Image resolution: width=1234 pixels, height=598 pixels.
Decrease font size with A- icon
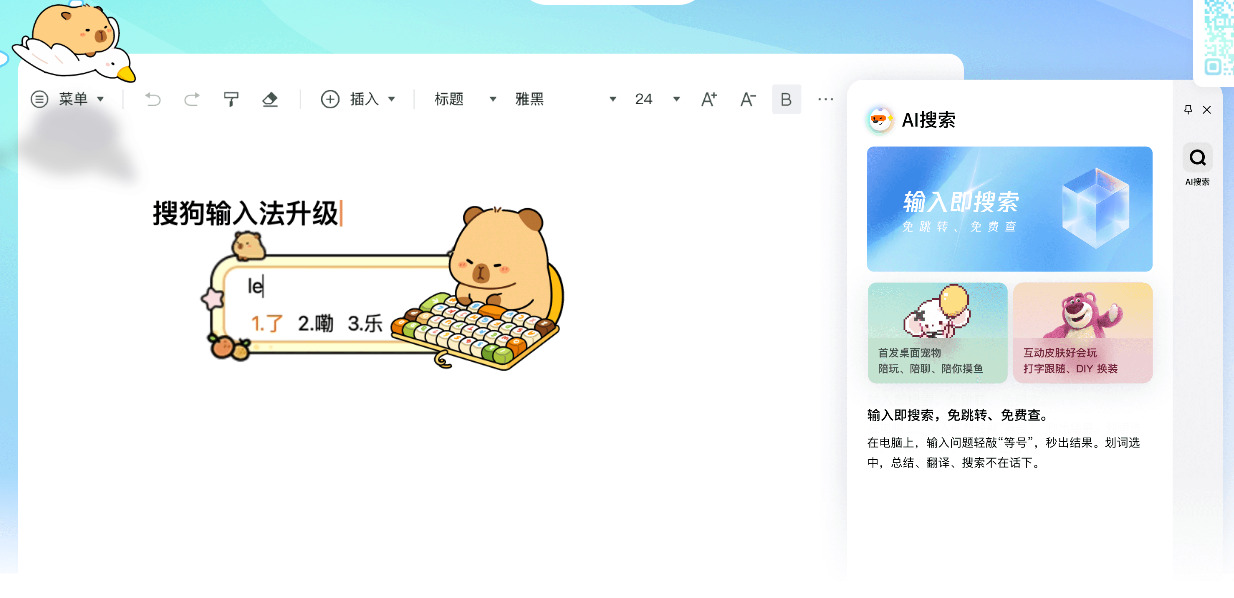pos(748,99)
